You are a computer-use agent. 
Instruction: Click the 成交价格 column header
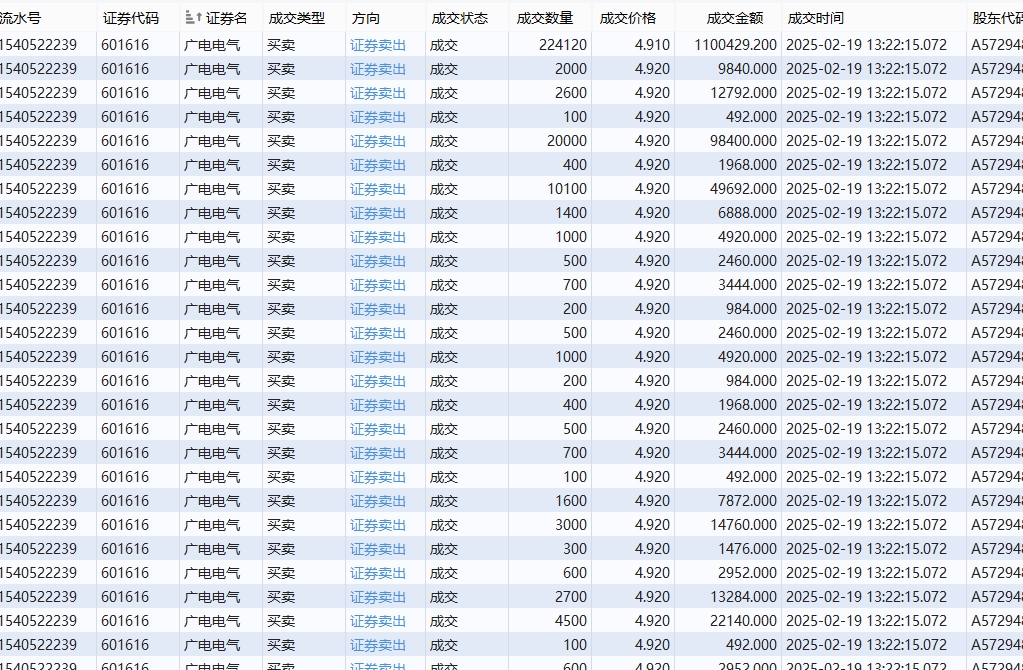pyautogui.click(x=628, y=18)
